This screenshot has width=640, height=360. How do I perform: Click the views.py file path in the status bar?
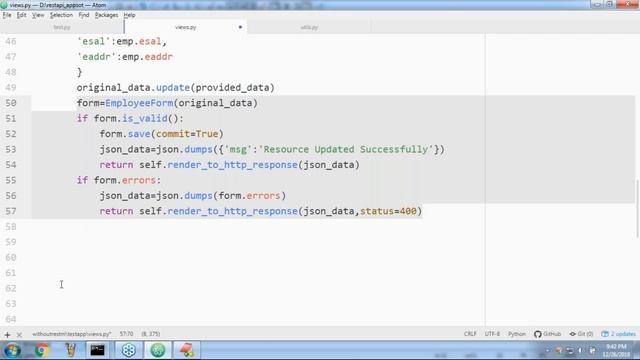[x=71, y=334]
